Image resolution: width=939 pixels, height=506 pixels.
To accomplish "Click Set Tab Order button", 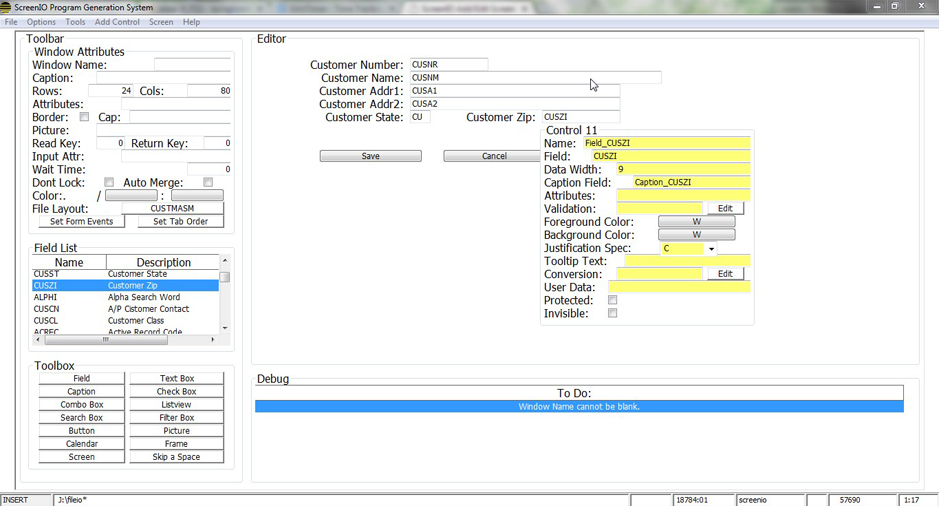I will tap(180, 221).
